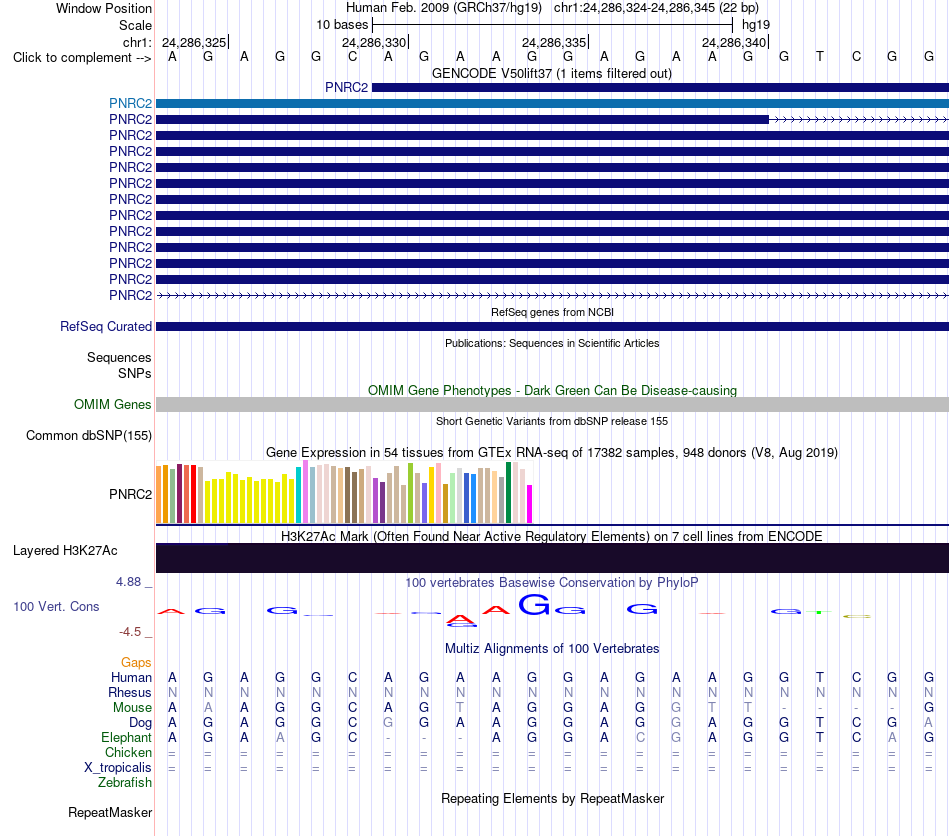Screen dimensions: 950x836
Task: Select the OMIM Genes gray bar
Action: (x=552, y=405)
